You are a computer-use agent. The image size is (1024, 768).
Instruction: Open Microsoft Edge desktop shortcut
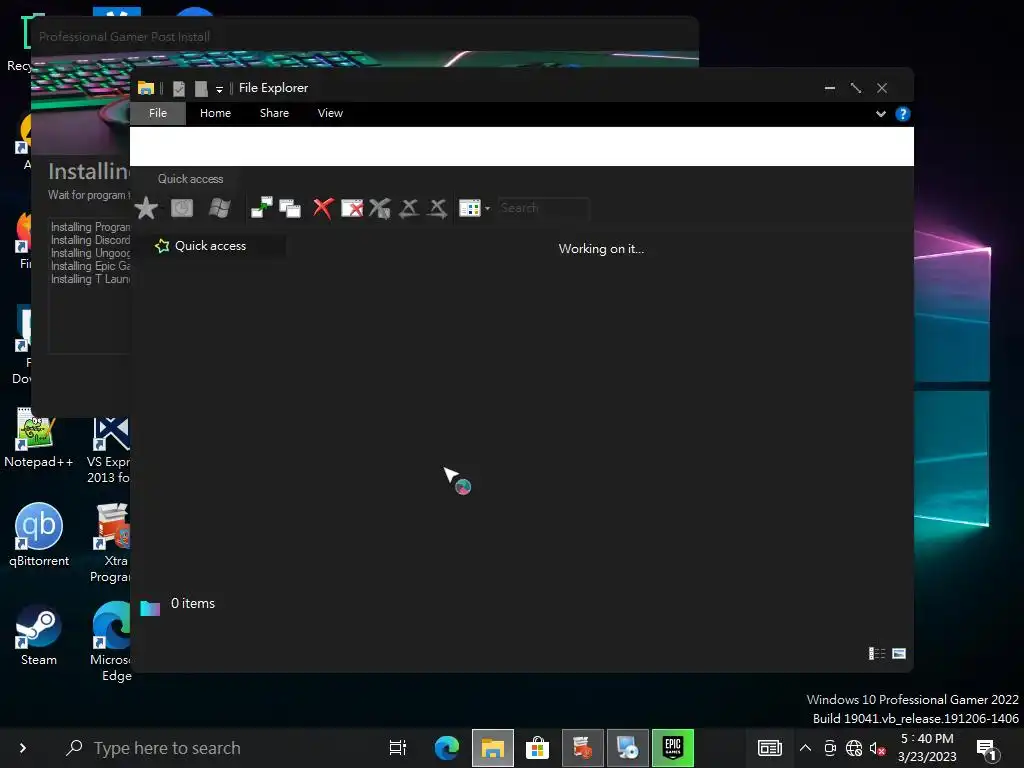coord(111,641)
